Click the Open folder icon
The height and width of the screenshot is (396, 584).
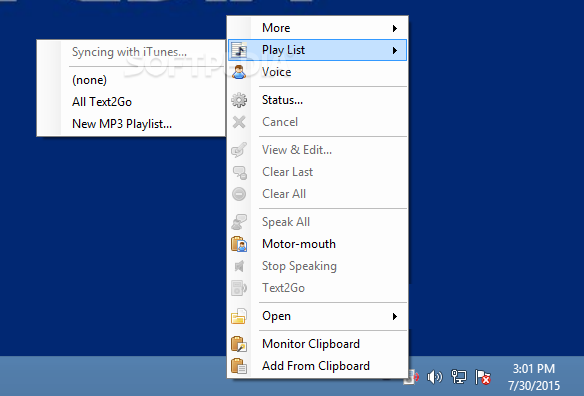point(239,316)
